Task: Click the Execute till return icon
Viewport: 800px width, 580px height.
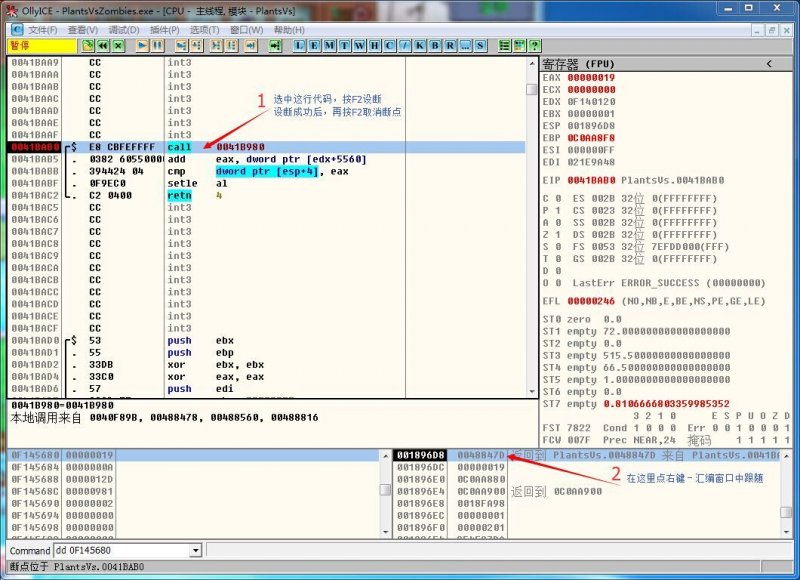Action: (251, 46)
